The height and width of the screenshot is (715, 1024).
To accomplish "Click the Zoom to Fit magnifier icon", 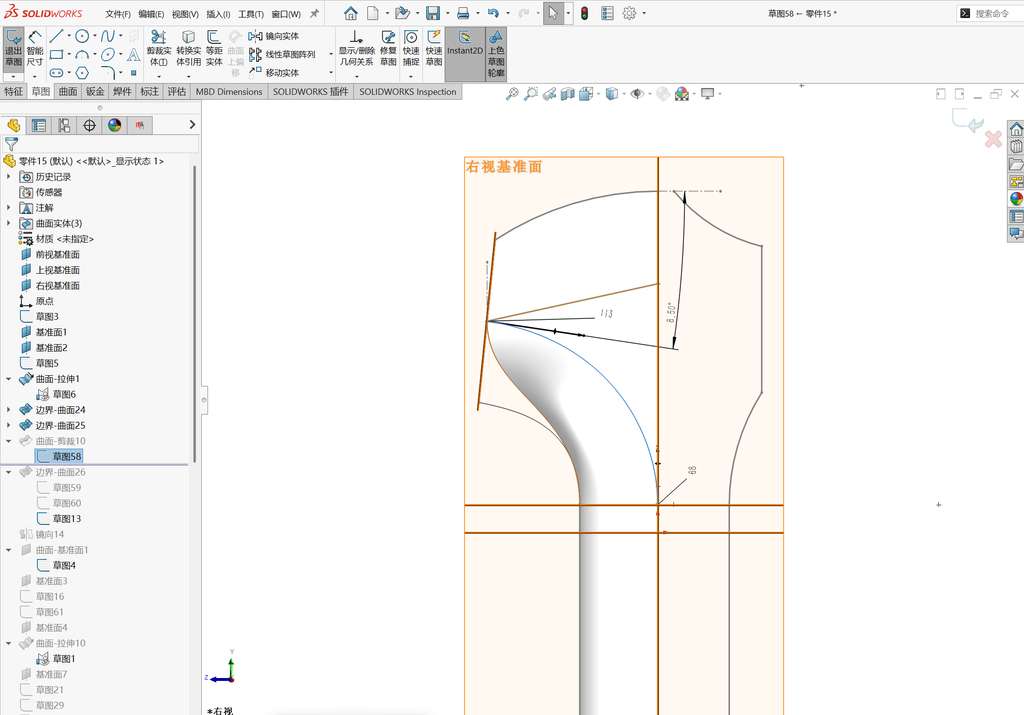I will 512,94.
